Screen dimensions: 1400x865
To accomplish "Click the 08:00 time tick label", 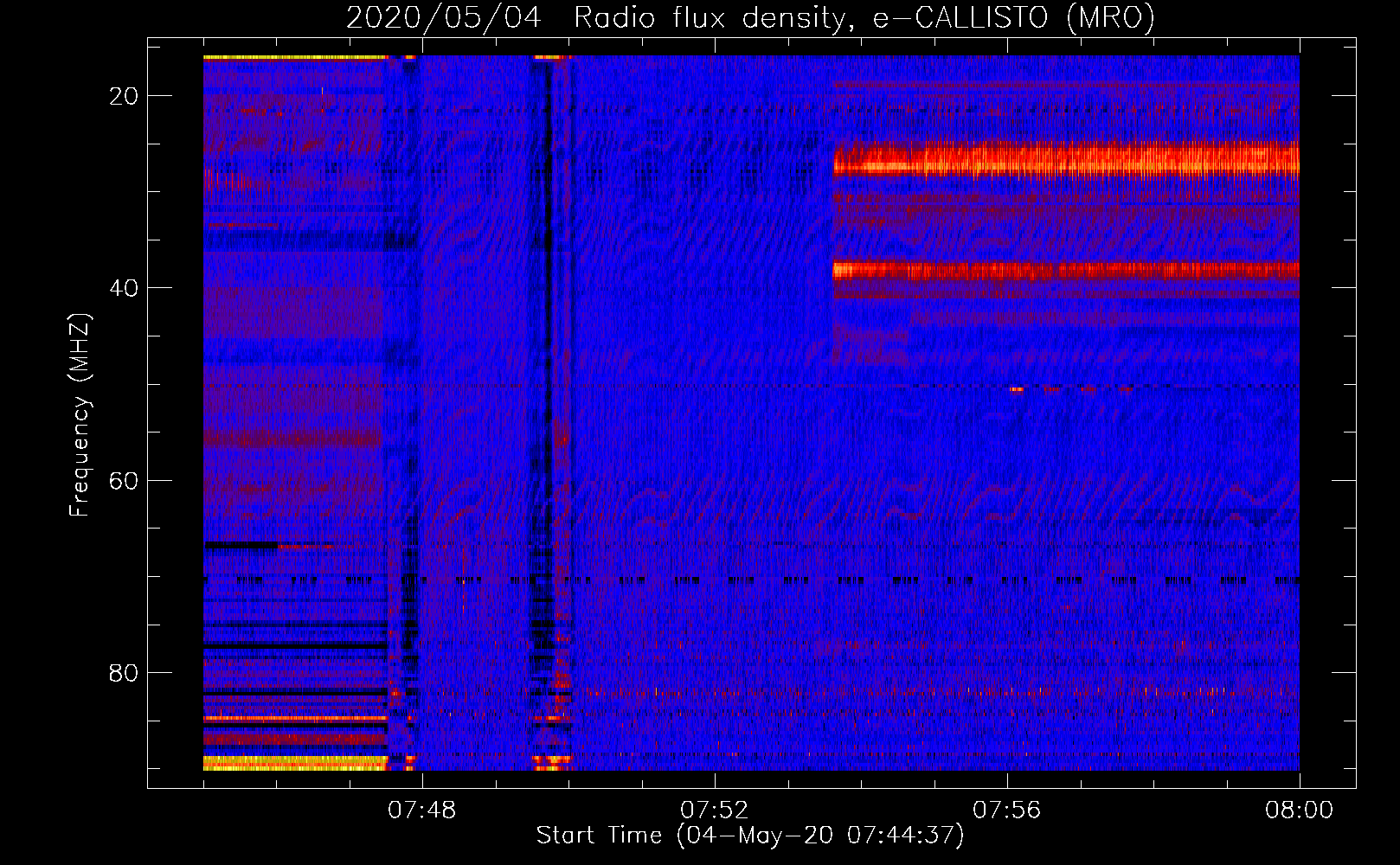I will pos(1299,810).
